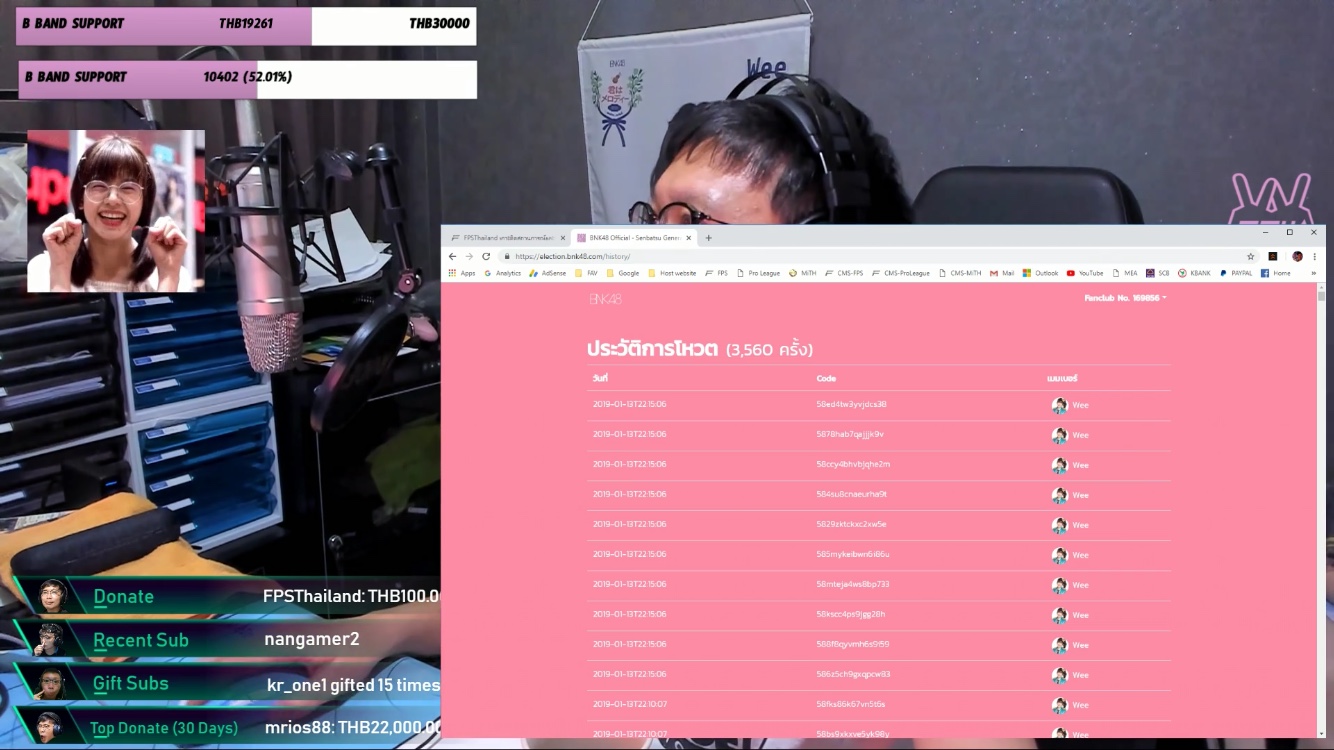The width and height of the screenshot is (1334, 750).
Task: Select code 58fks86k67vn5t6s
Action: point(851,704)
